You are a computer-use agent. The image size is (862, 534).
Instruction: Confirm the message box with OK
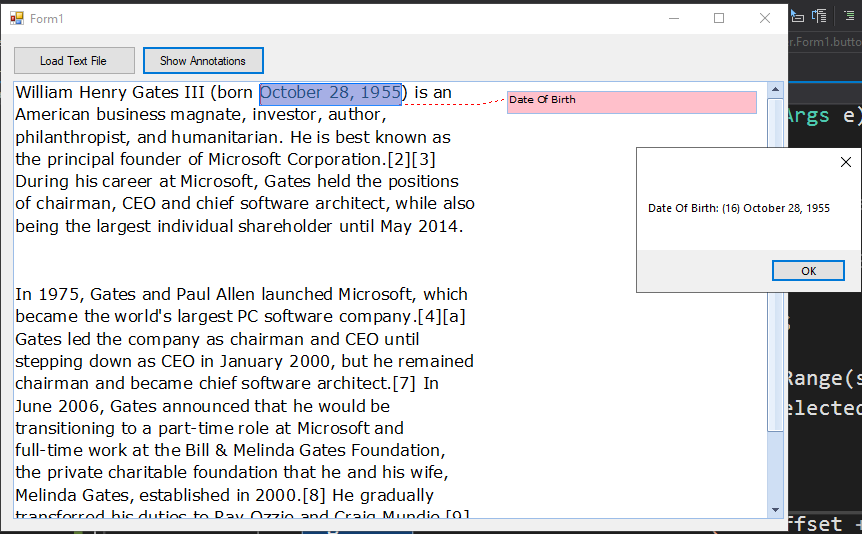(x=808, y=271)
